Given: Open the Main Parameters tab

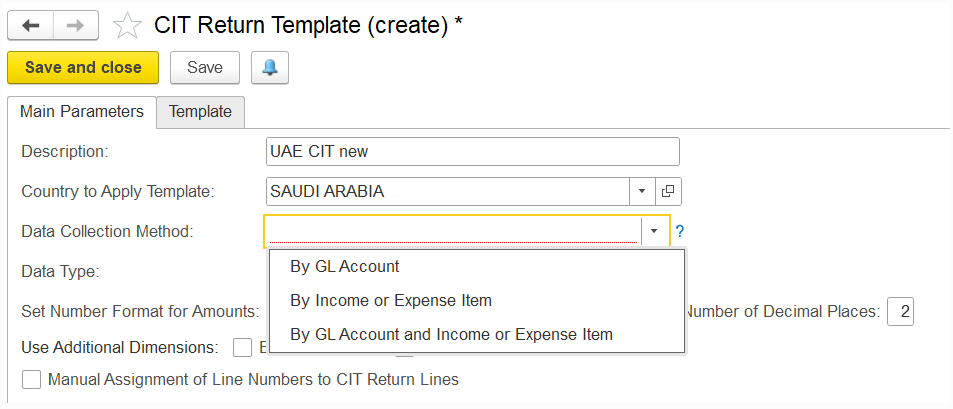Looking at the screenshot, I should (82, 112).
